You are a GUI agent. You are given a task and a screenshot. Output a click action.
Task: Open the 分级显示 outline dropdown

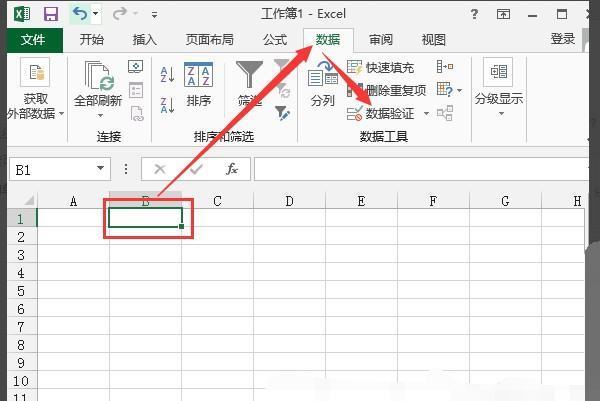pos(499,87)
